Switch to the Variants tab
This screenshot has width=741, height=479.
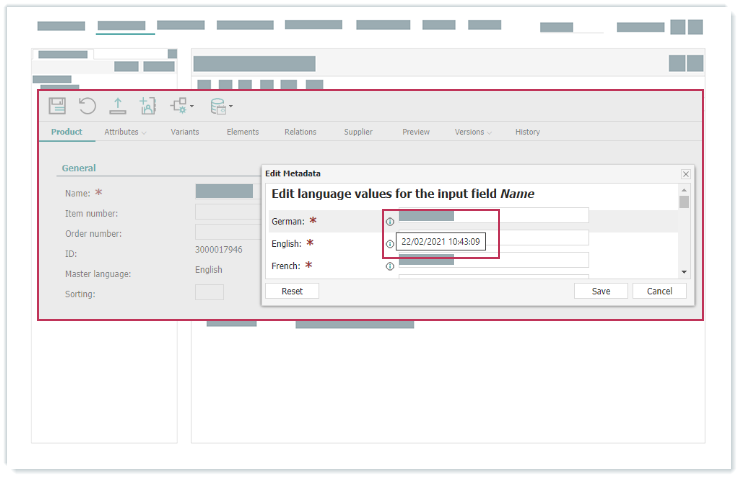pyautogui.click(x=185, y=132)
